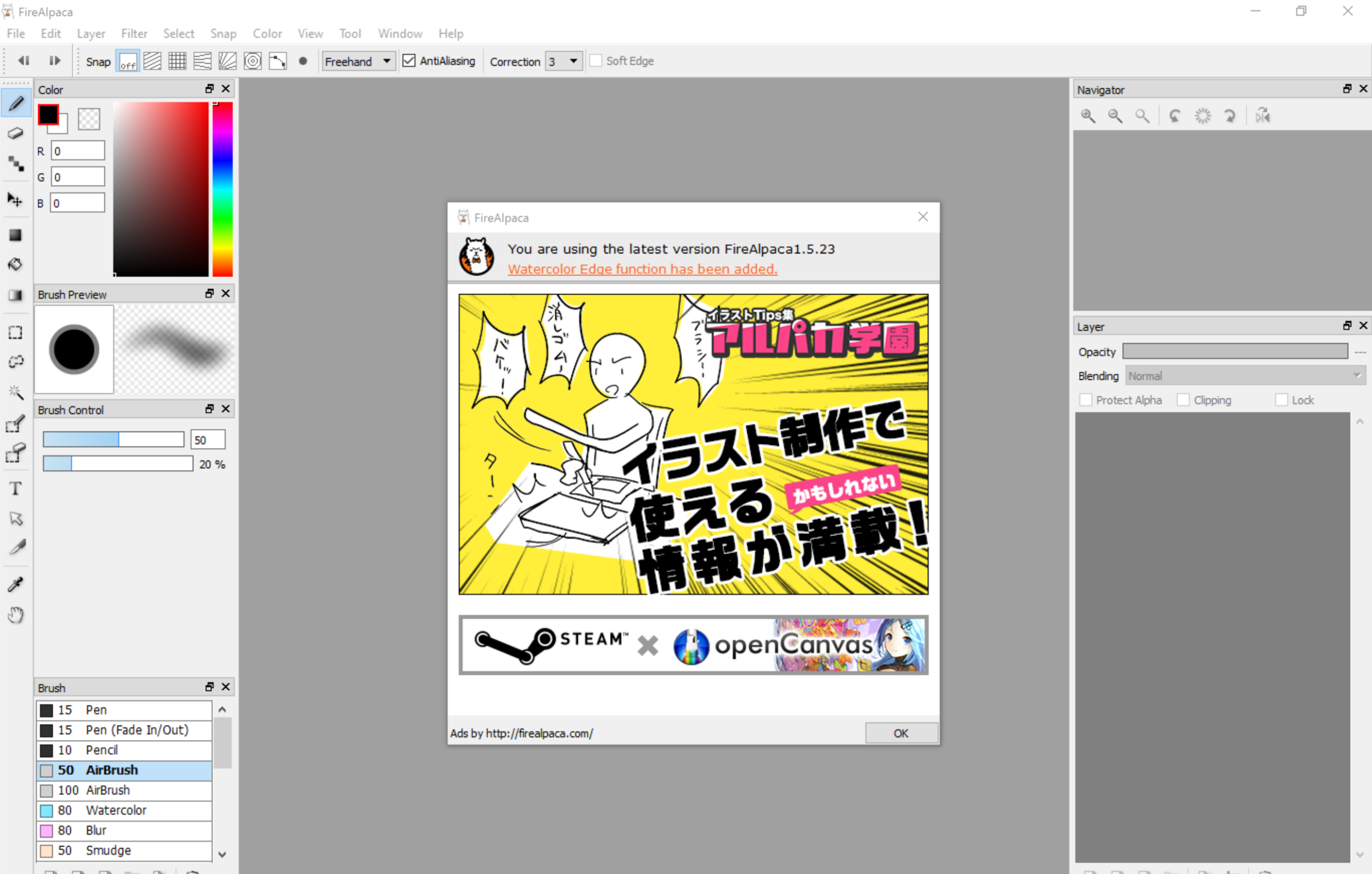Open the View menu
This screenshot has height=874, width=1372.
point(310,33)
